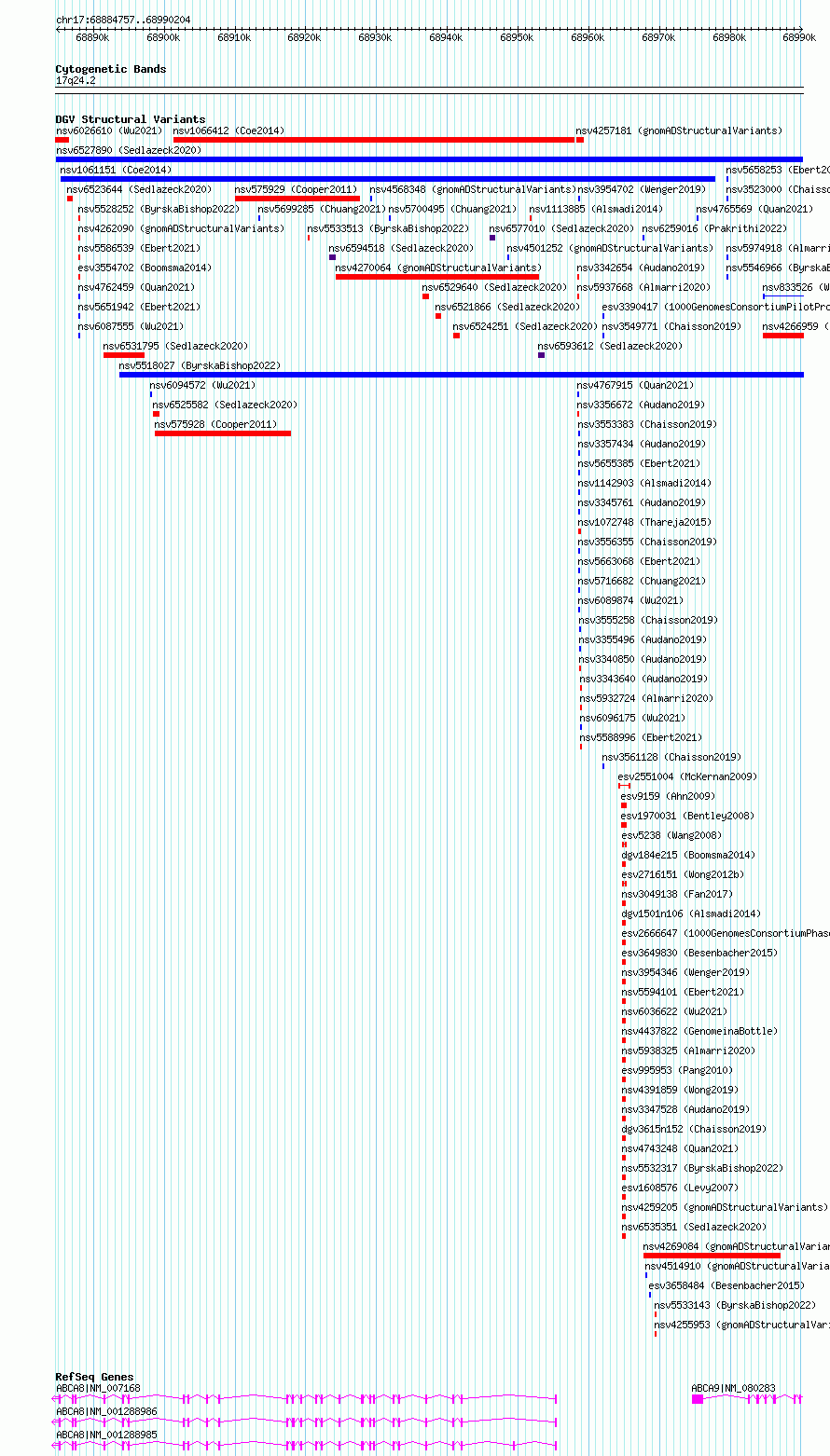830x1456 pixels.
Task: Click nsv3561128 (Chaisson2019) label
Action: click(x=671, y=757)
